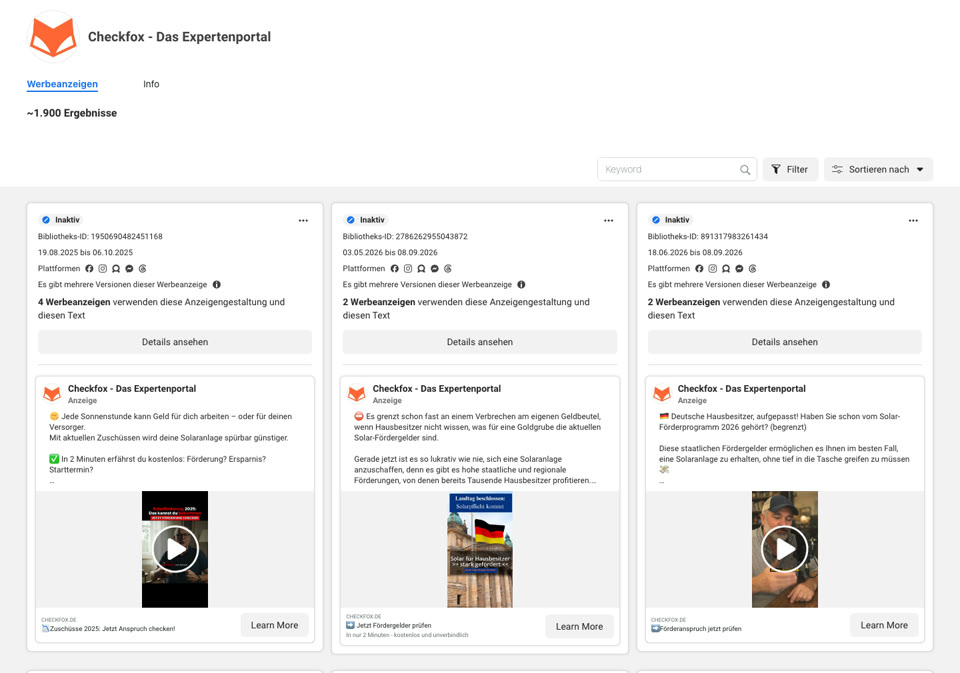This screenshot has height=673, width=960.
Task: Click Messenger platform icon on ad 2786262955043872
Action: click(x=435, y=268)
